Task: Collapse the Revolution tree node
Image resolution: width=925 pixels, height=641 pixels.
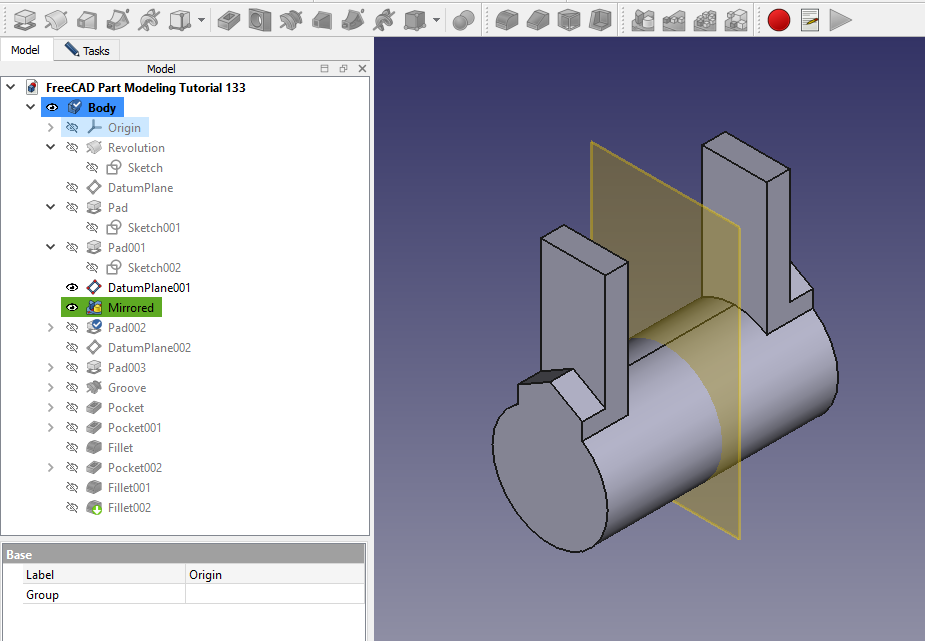Action: click(51, 148)
